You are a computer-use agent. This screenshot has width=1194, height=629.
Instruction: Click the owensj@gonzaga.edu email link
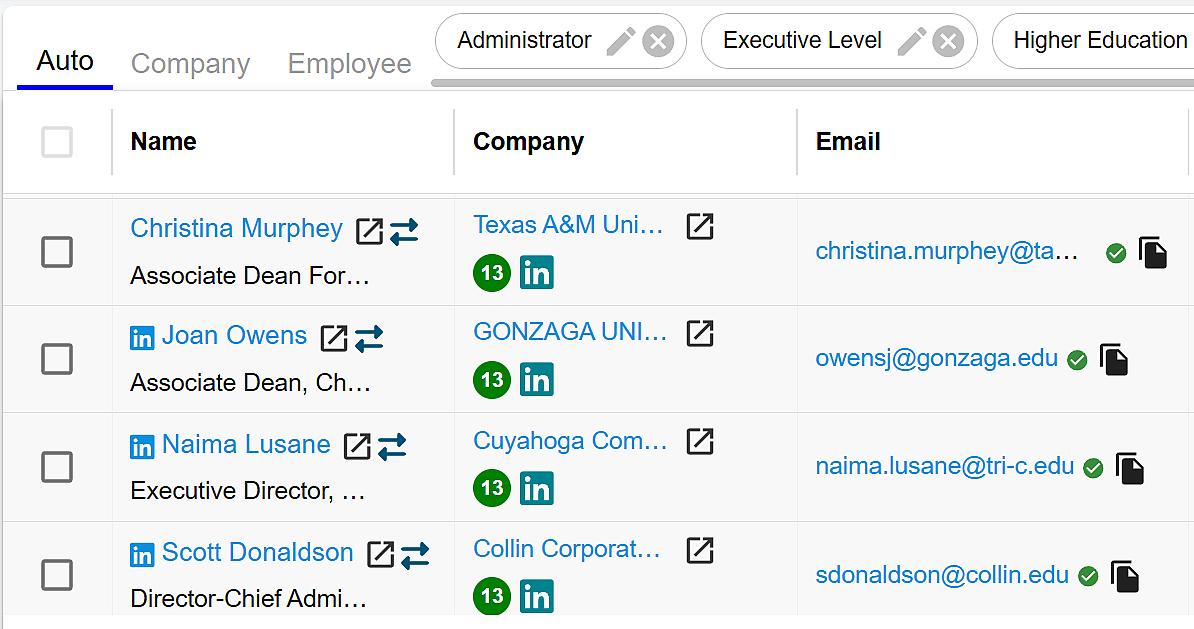click(x=937, y=359)
